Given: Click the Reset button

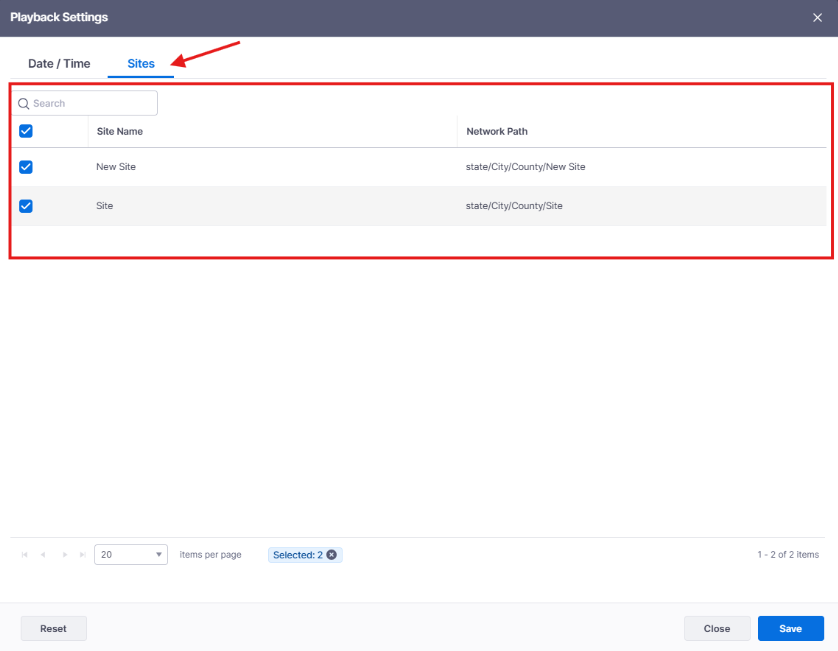Looking at the screenshot, I should coord(53,629).
